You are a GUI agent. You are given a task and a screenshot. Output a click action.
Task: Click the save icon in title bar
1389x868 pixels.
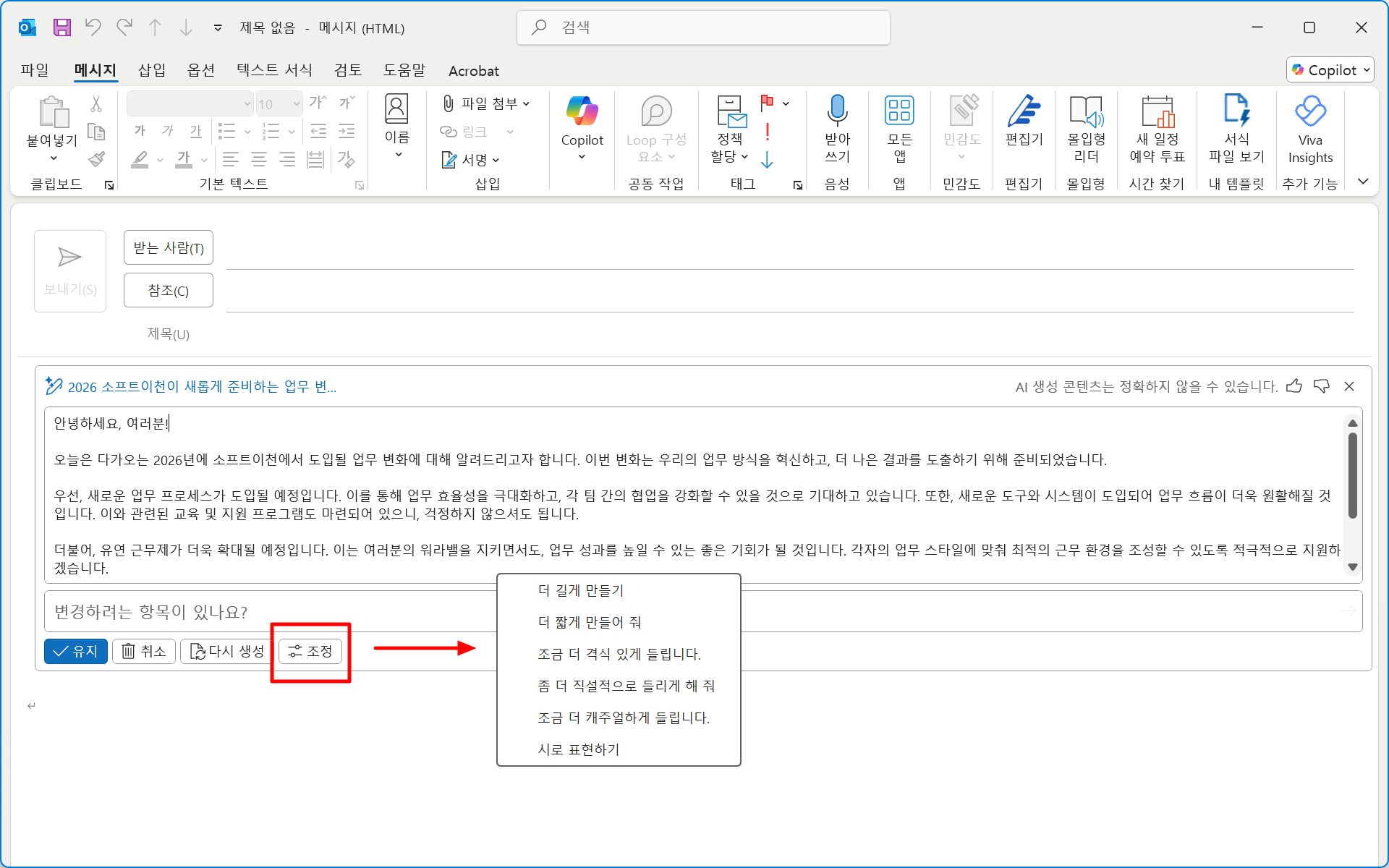coord(62,27)
